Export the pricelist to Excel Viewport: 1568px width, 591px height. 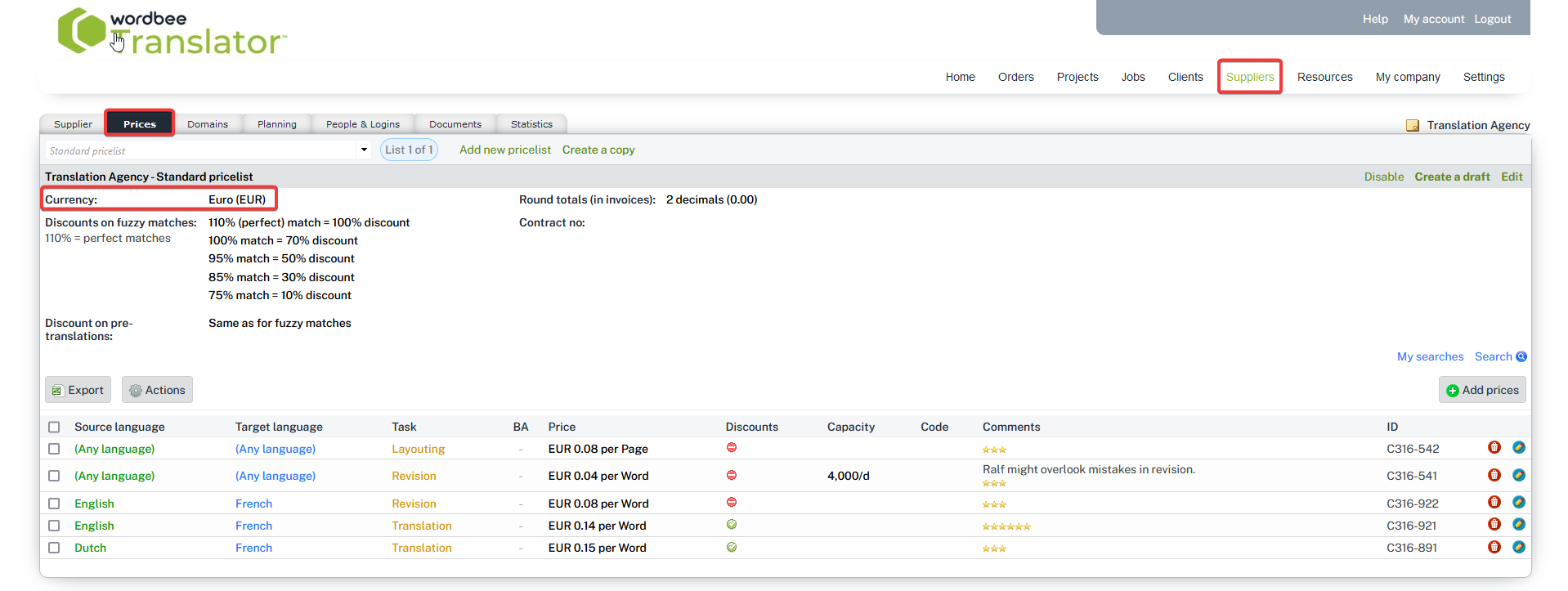point(78,390)
